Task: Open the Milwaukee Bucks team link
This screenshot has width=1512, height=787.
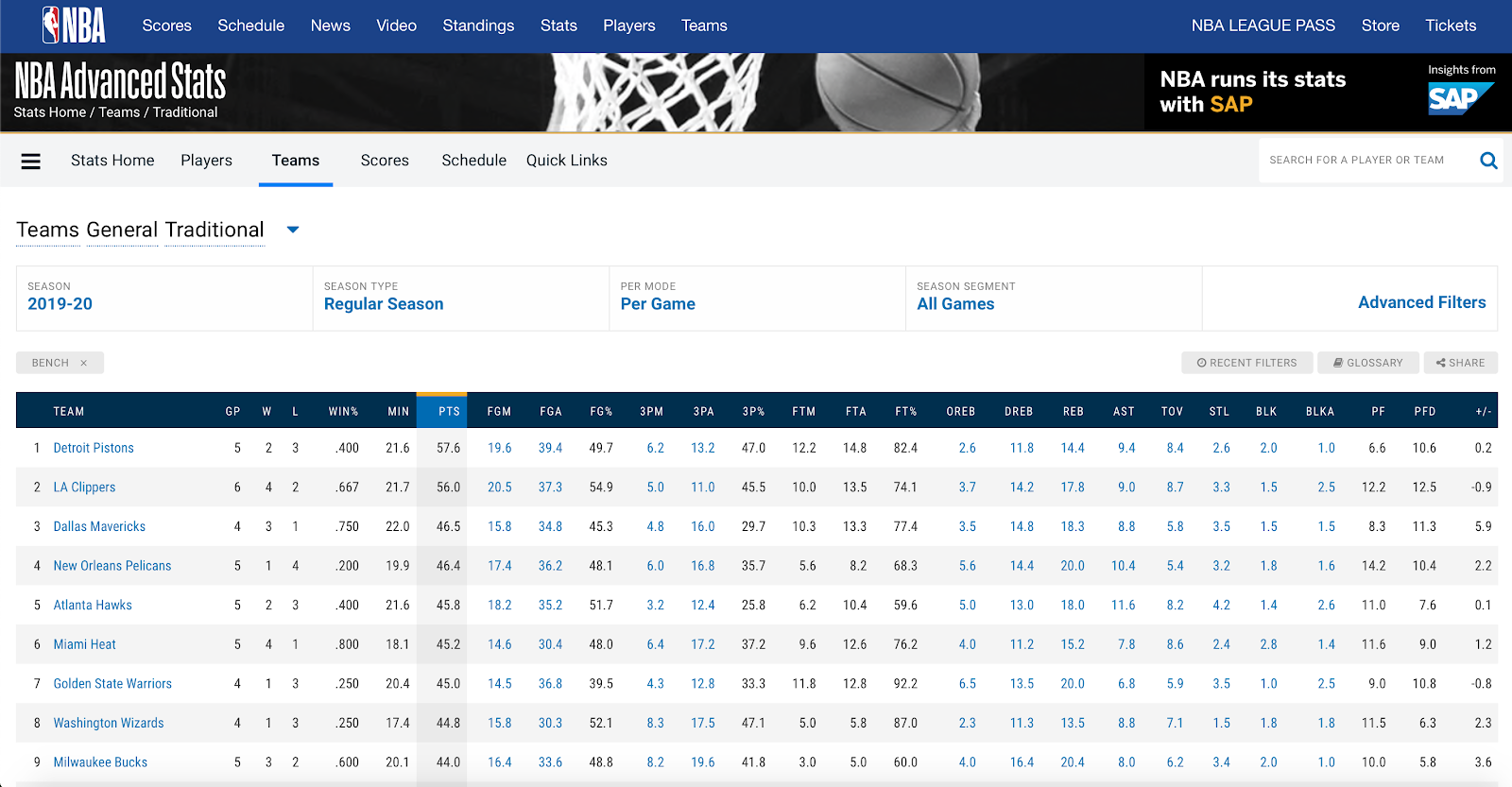Action: [x=100, y=762]
